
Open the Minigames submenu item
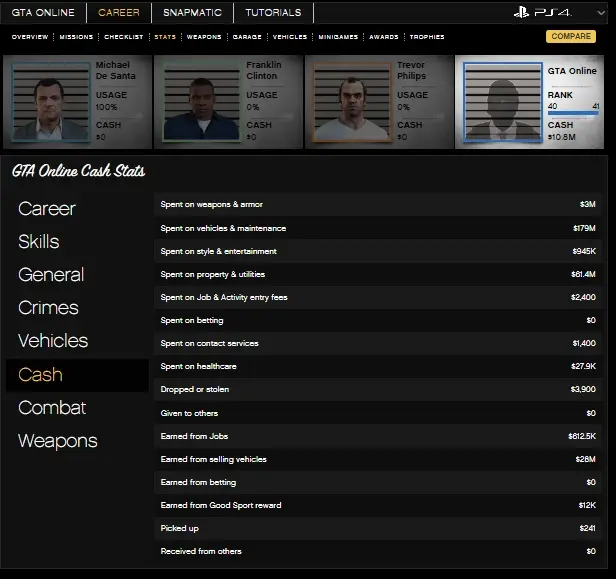pos(338,37)
